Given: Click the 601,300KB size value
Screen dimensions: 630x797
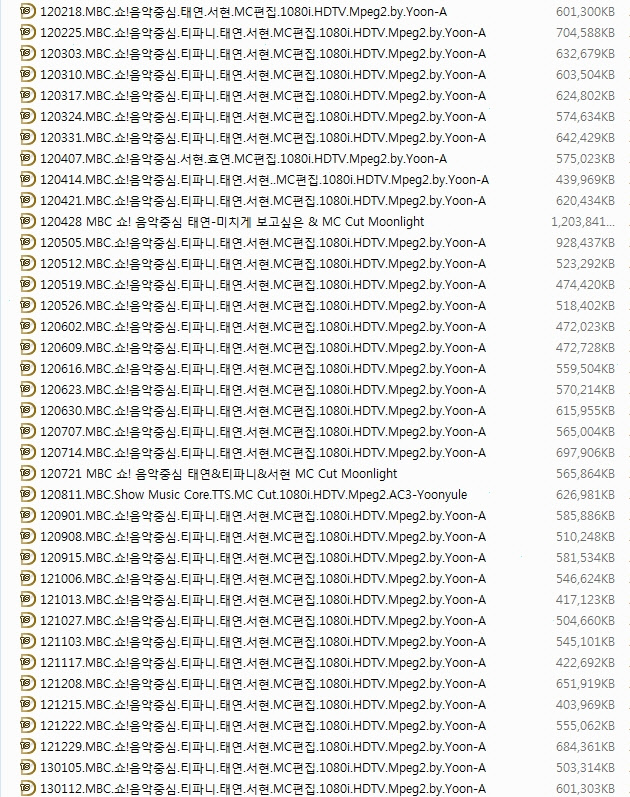Looking at the screenshot, I should point(585,11).
